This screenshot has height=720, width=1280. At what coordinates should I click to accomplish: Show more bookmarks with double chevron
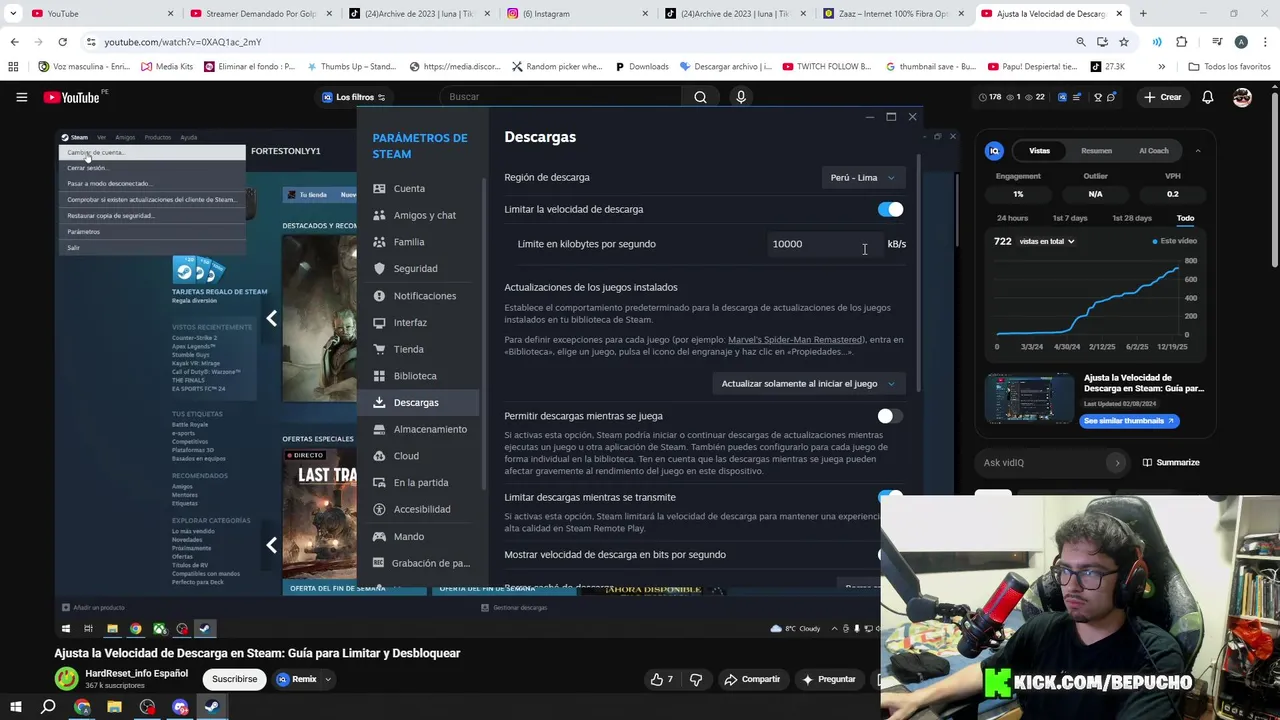tap(1161, 67)
